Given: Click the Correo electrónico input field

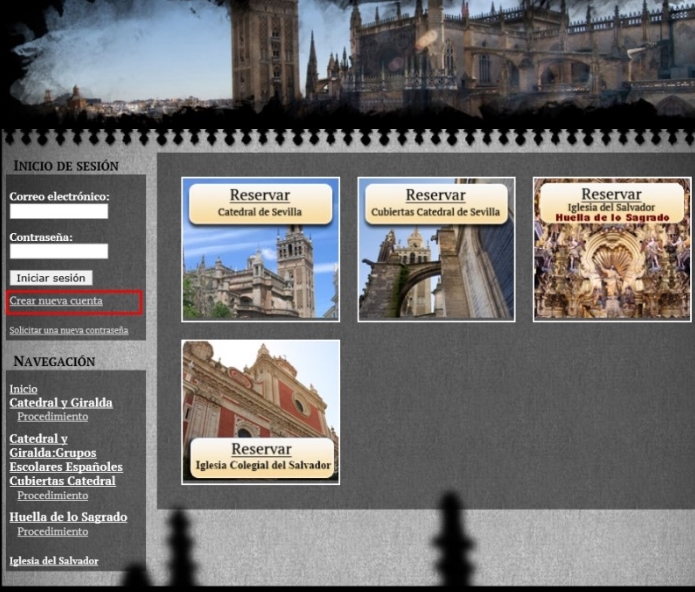Looking at the screenshot, I should click(59, 211).
